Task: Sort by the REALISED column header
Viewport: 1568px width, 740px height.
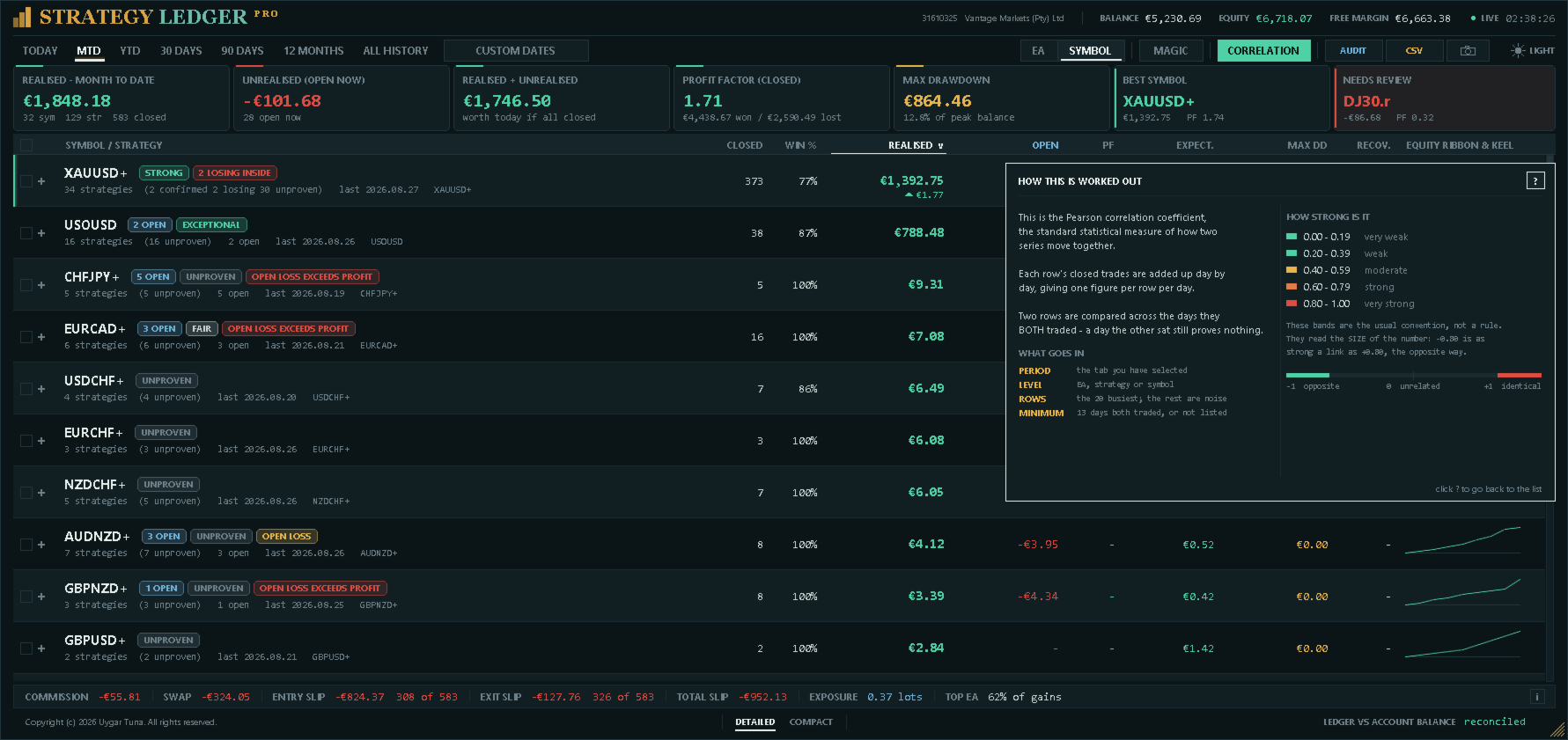Action: 915,145
